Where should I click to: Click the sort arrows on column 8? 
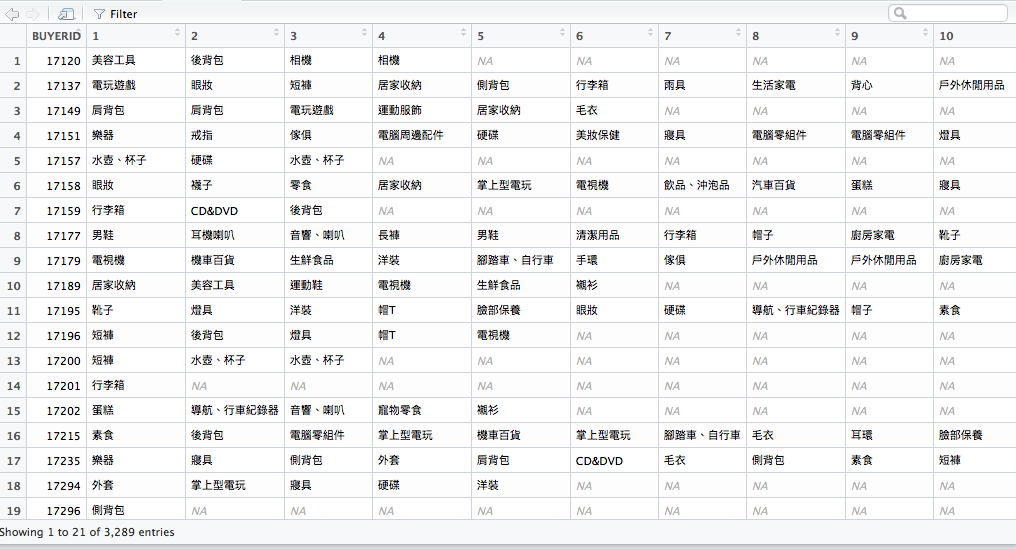coord(838,32)
